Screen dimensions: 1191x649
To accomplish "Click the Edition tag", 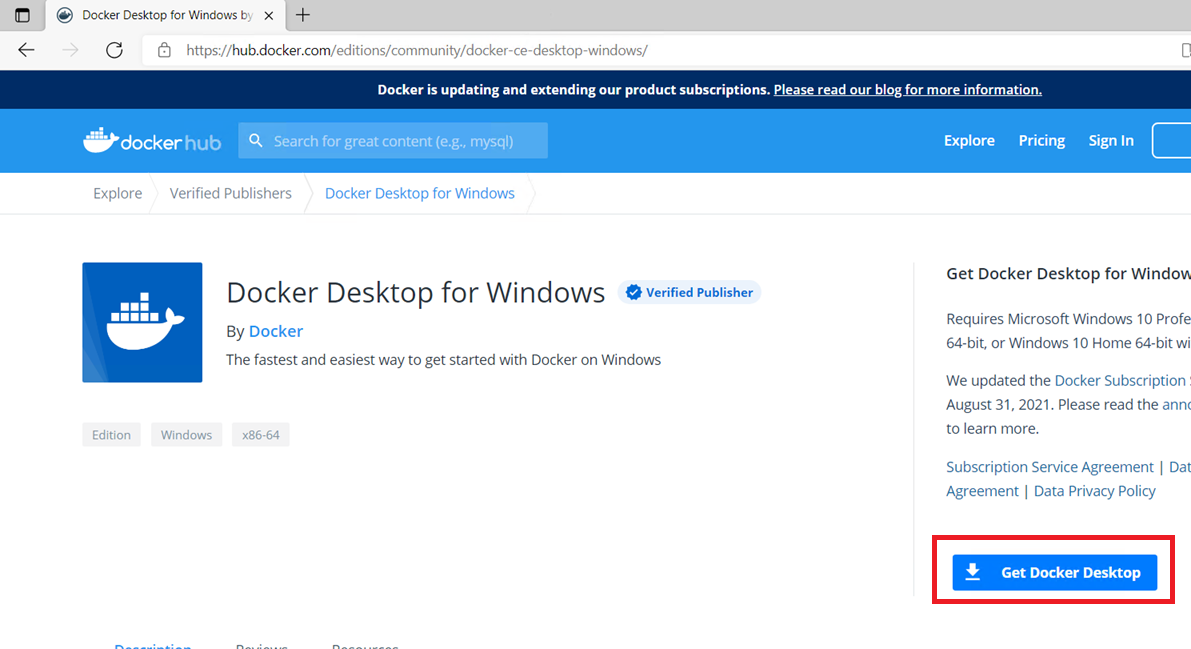I will point(112,435).
